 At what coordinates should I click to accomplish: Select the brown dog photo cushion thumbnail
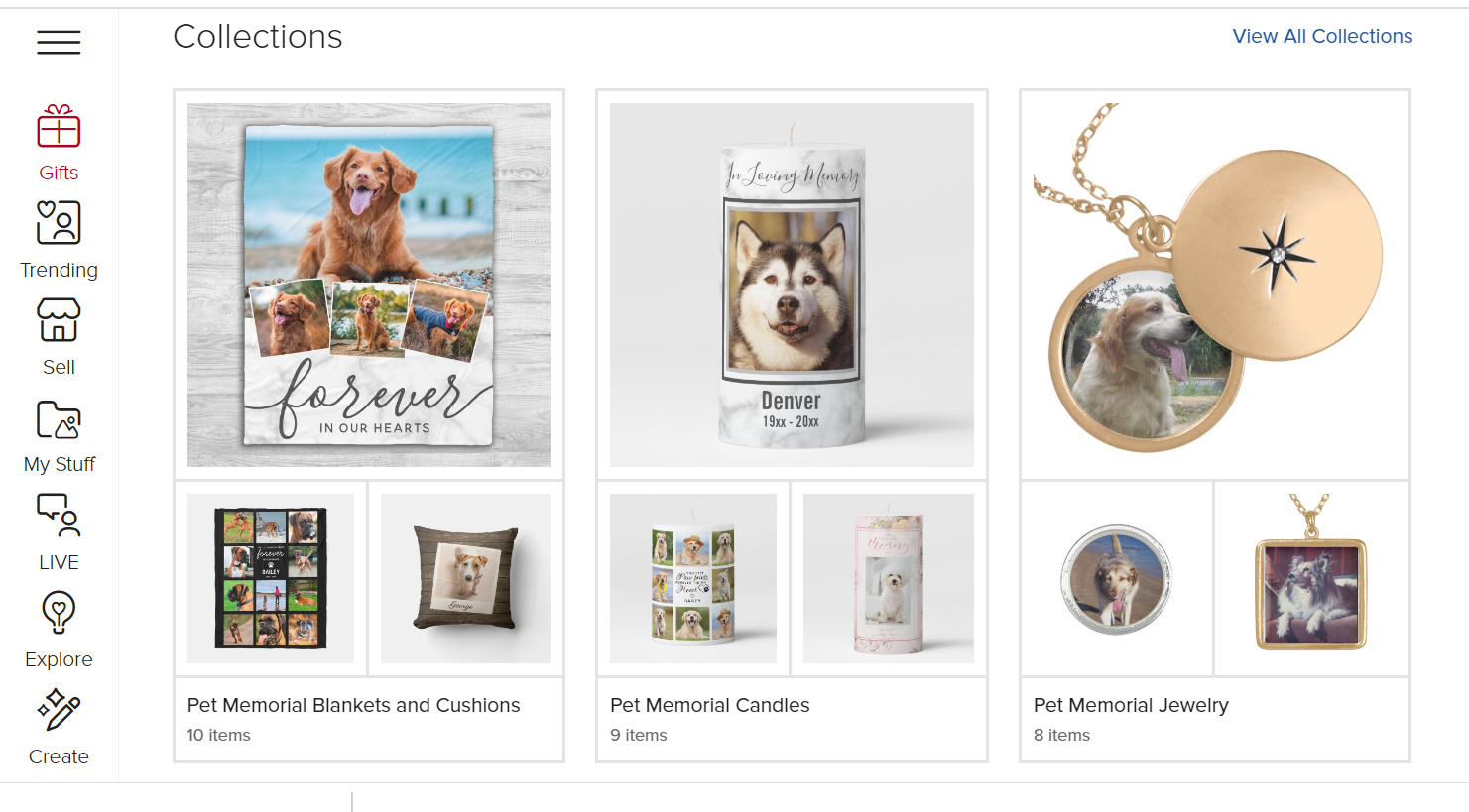[465, 578]
